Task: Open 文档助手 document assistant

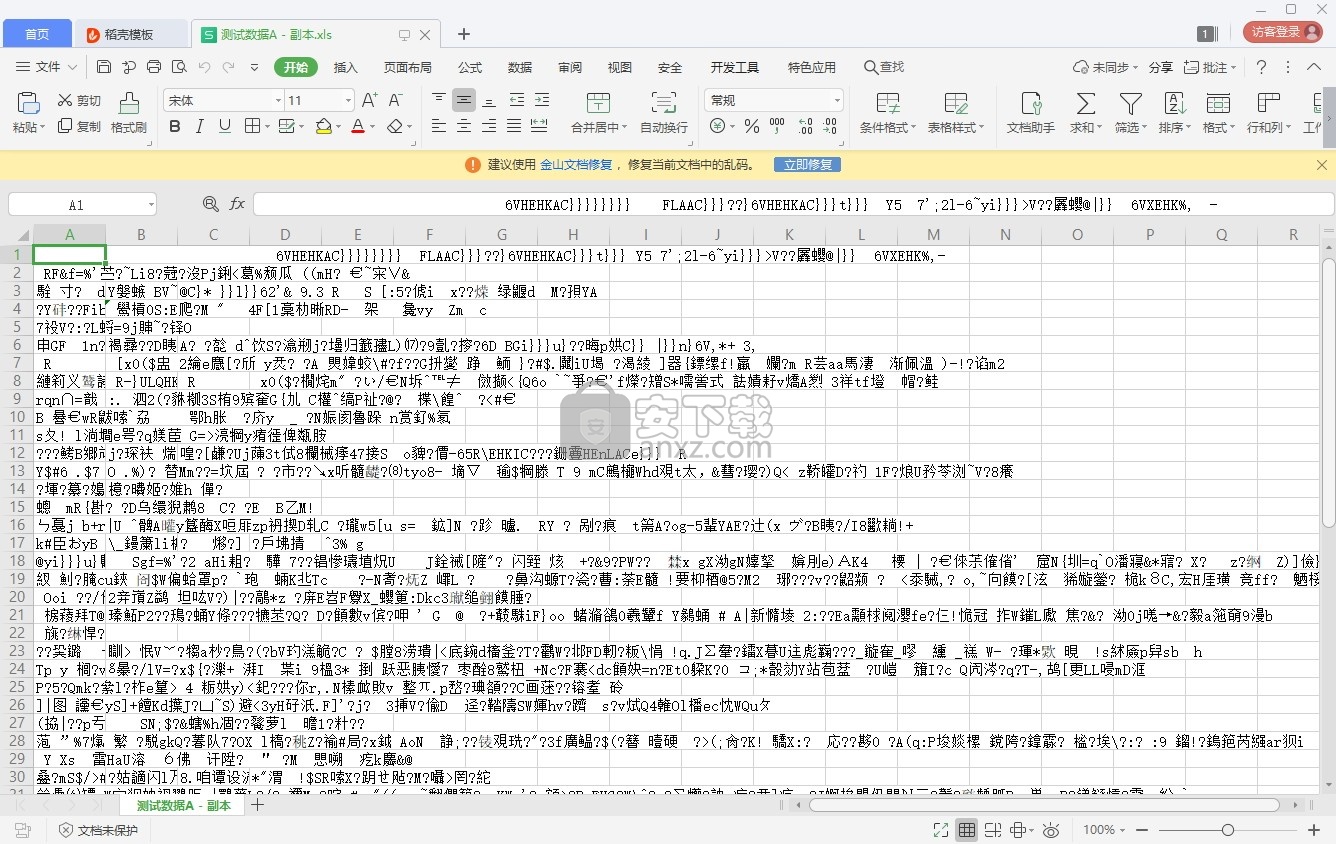Action: tap(1030, 113)
